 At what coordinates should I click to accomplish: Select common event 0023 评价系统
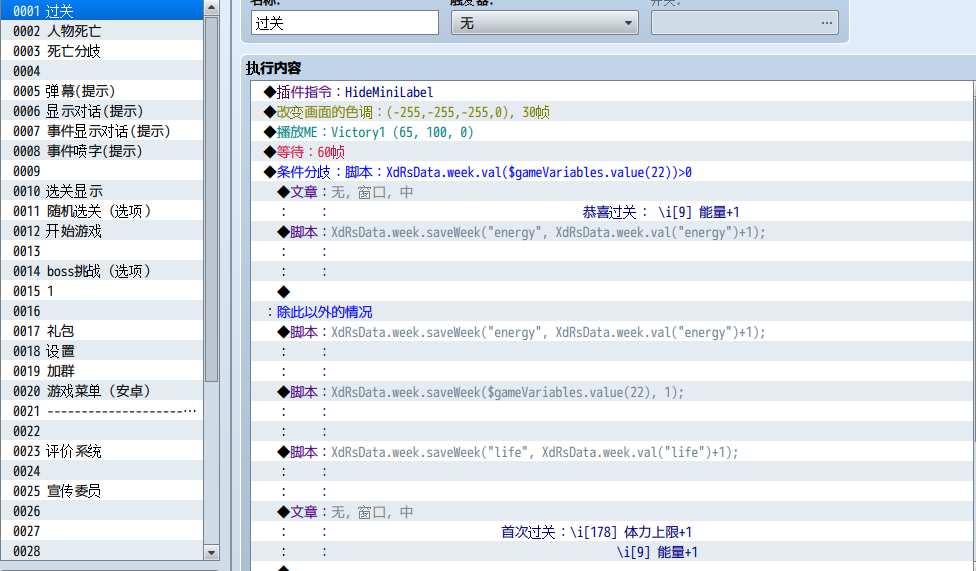coord(102,451)
